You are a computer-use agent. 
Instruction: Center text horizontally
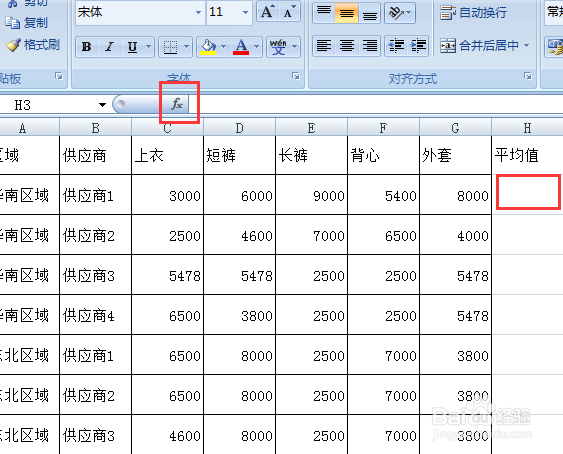point(346,46)
